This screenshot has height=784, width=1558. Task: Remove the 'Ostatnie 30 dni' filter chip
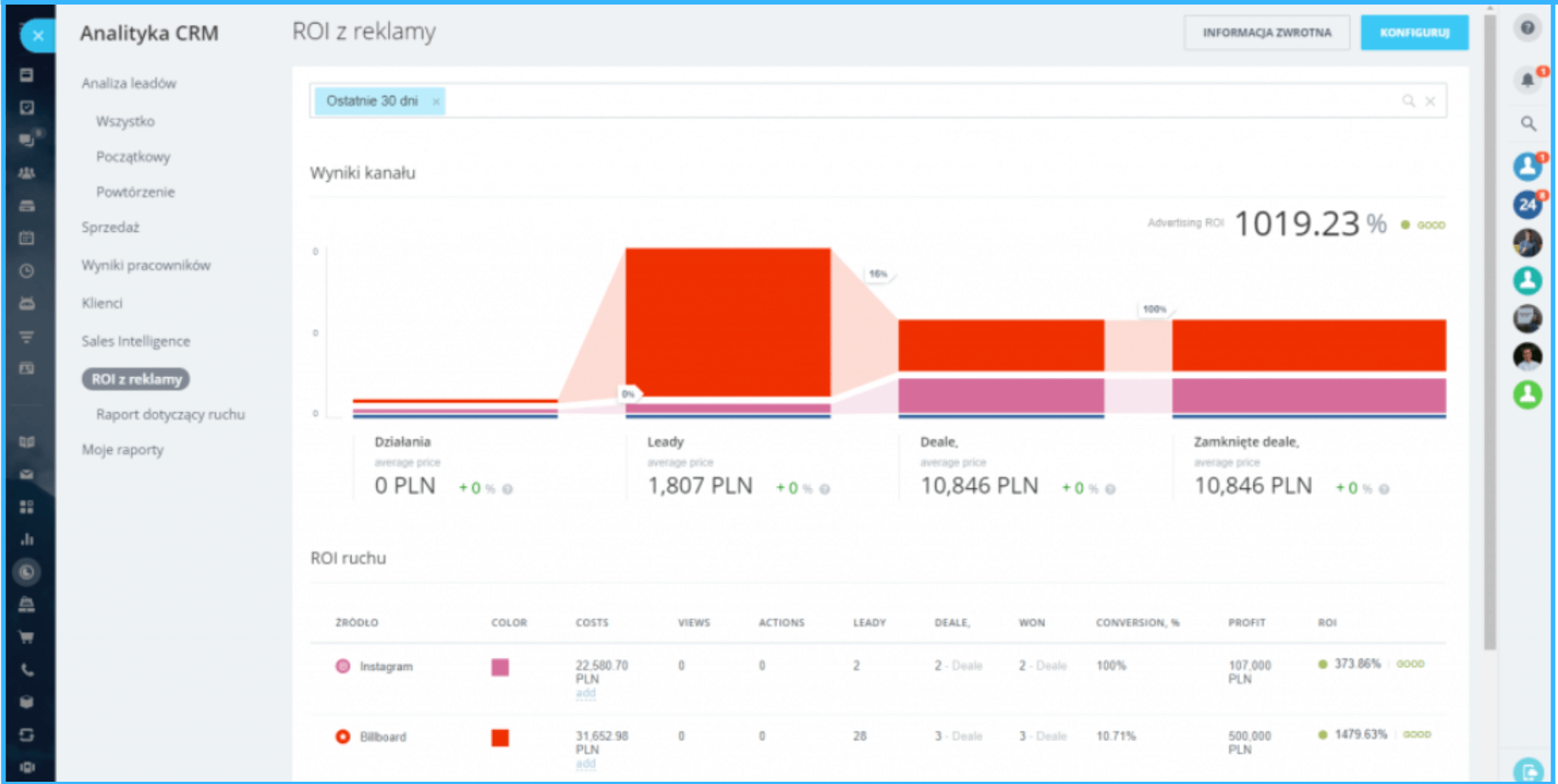pos(436,102)
